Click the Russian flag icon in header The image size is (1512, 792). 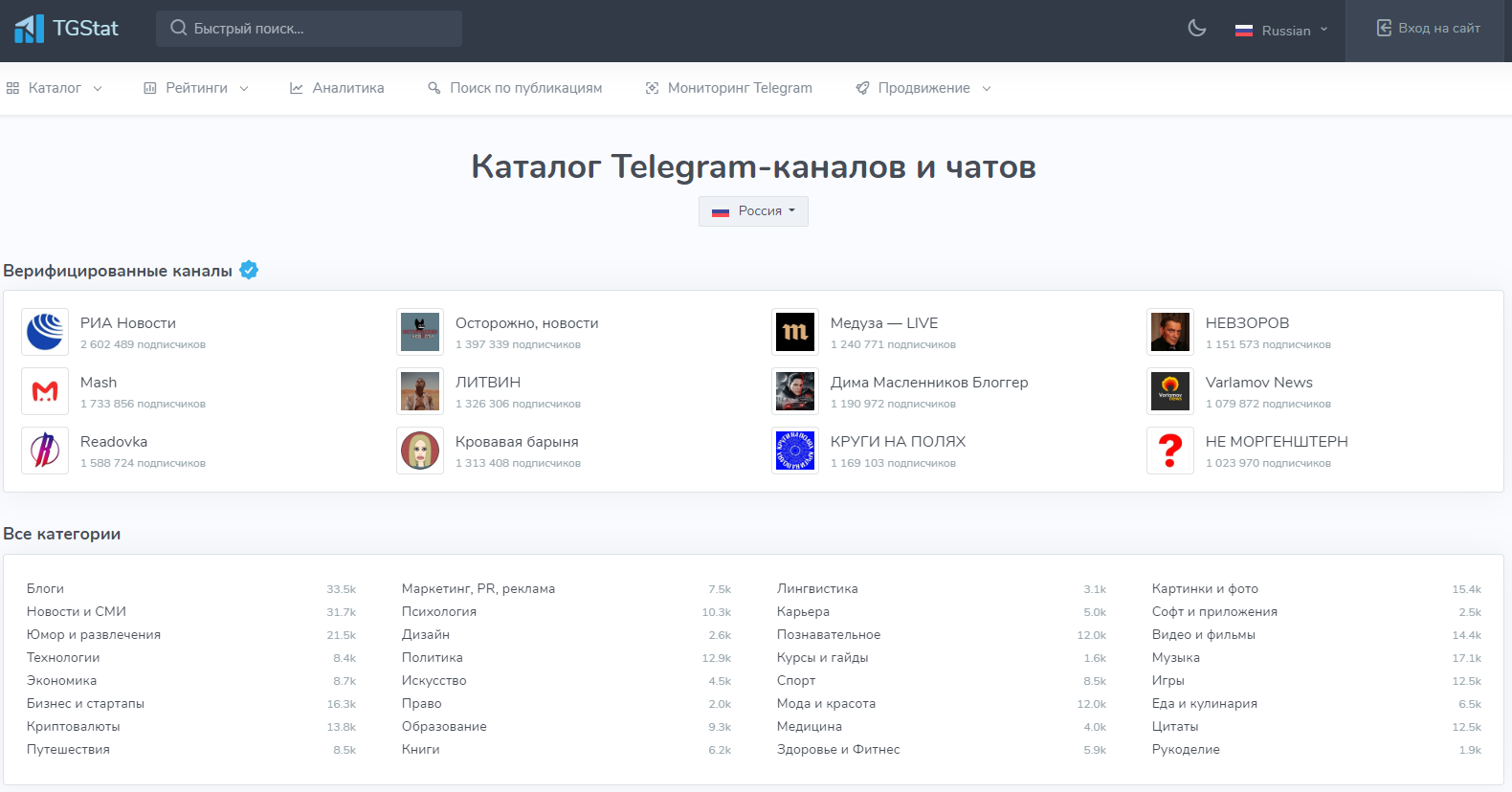1244,31
